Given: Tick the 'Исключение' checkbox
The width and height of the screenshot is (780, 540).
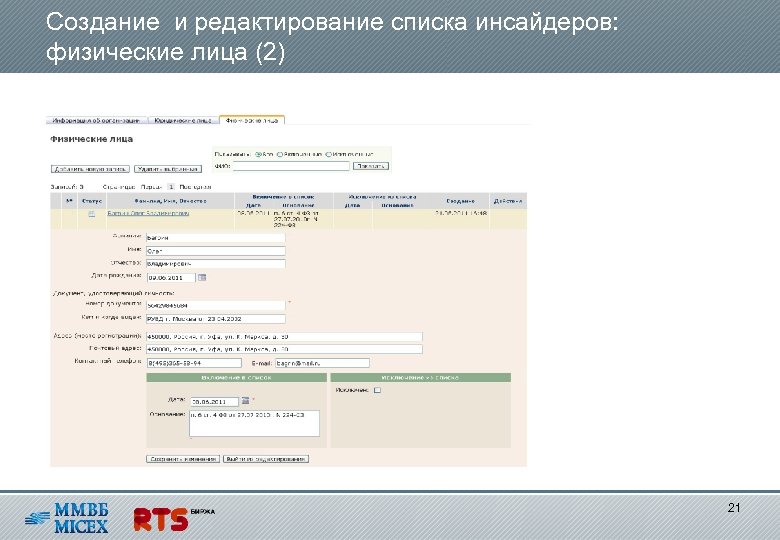Looking at the screenshot, I should 377,390.
